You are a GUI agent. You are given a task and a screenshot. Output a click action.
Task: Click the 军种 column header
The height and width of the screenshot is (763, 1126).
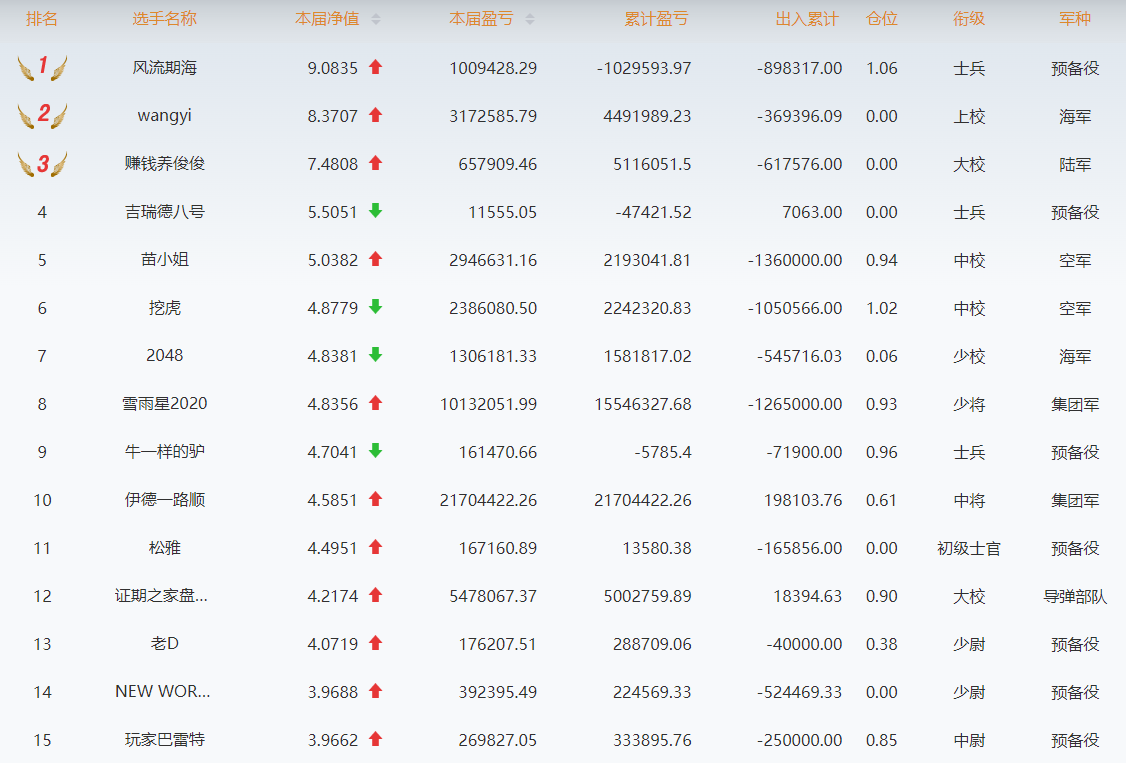(x=1075, y=19)
